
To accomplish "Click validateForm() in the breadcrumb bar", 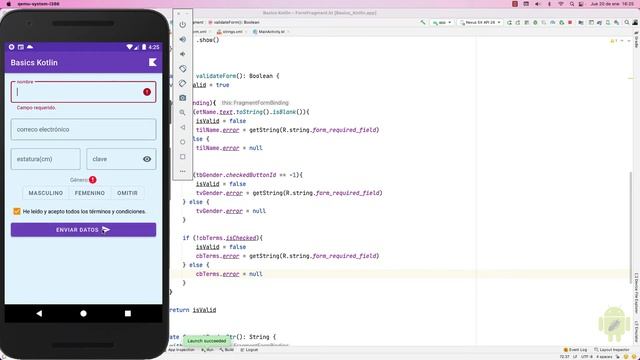I will (234, 22).
